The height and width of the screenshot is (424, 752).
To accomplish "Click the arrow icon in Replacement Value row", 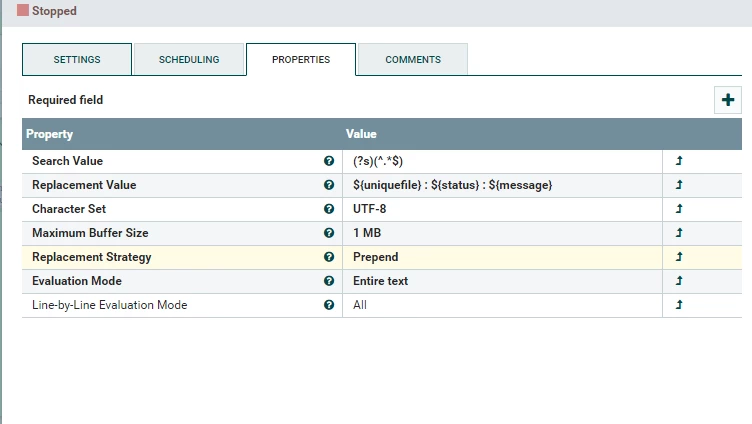I will [679, 185].
